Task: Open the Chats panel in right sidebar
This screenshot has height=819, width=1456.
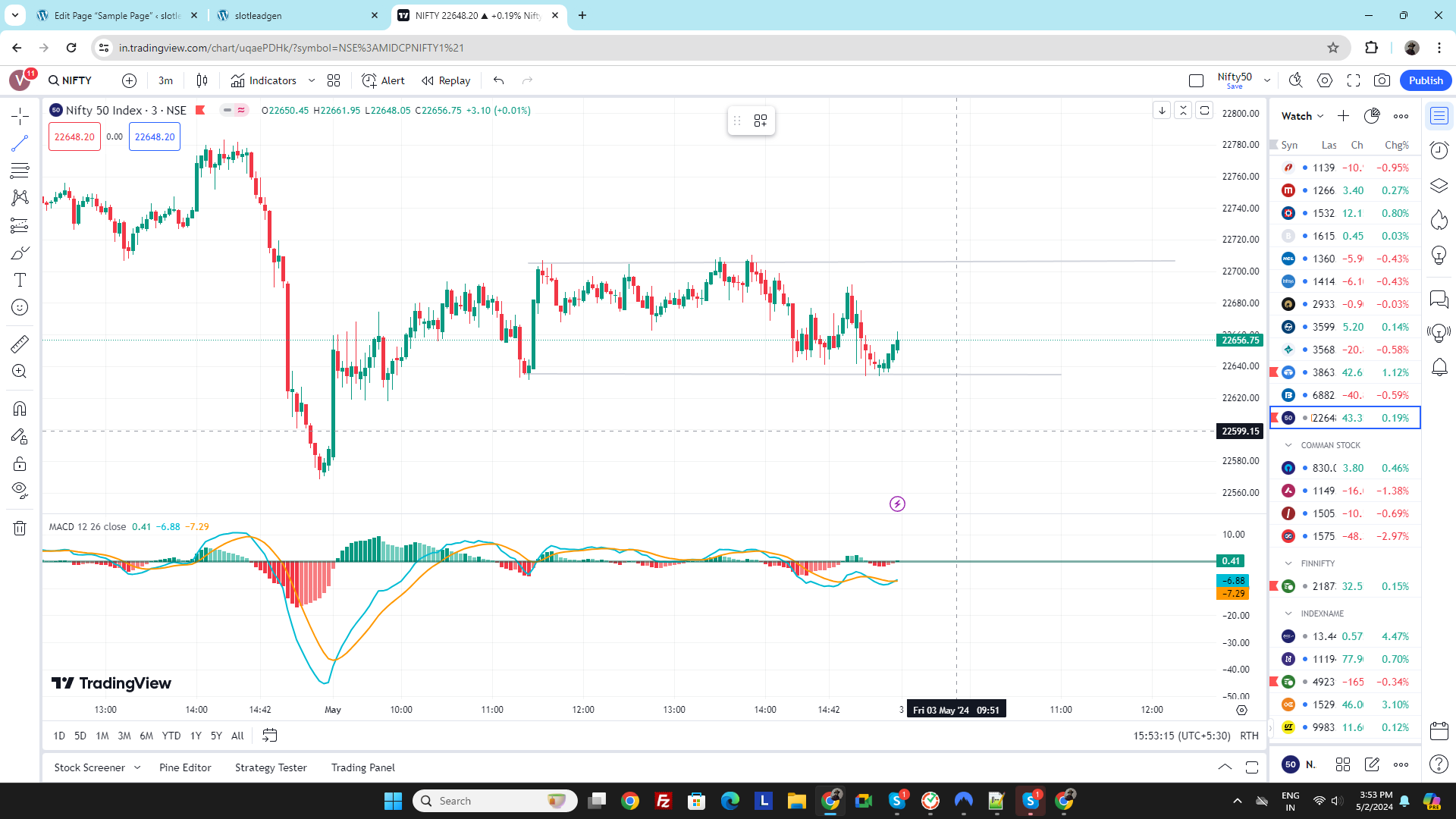Action: coord(1439,299)
